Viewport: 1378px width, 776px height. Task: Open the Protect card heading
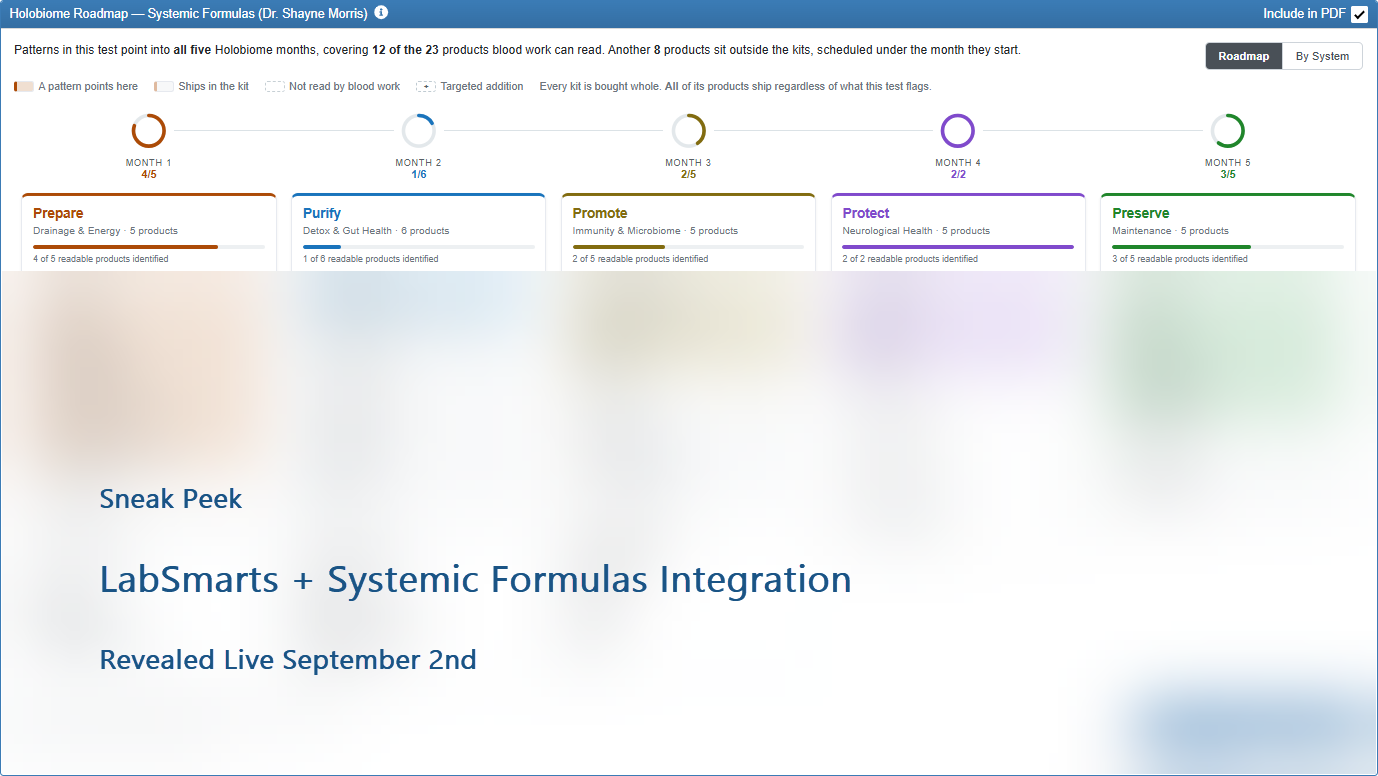(x=866, y=213)
